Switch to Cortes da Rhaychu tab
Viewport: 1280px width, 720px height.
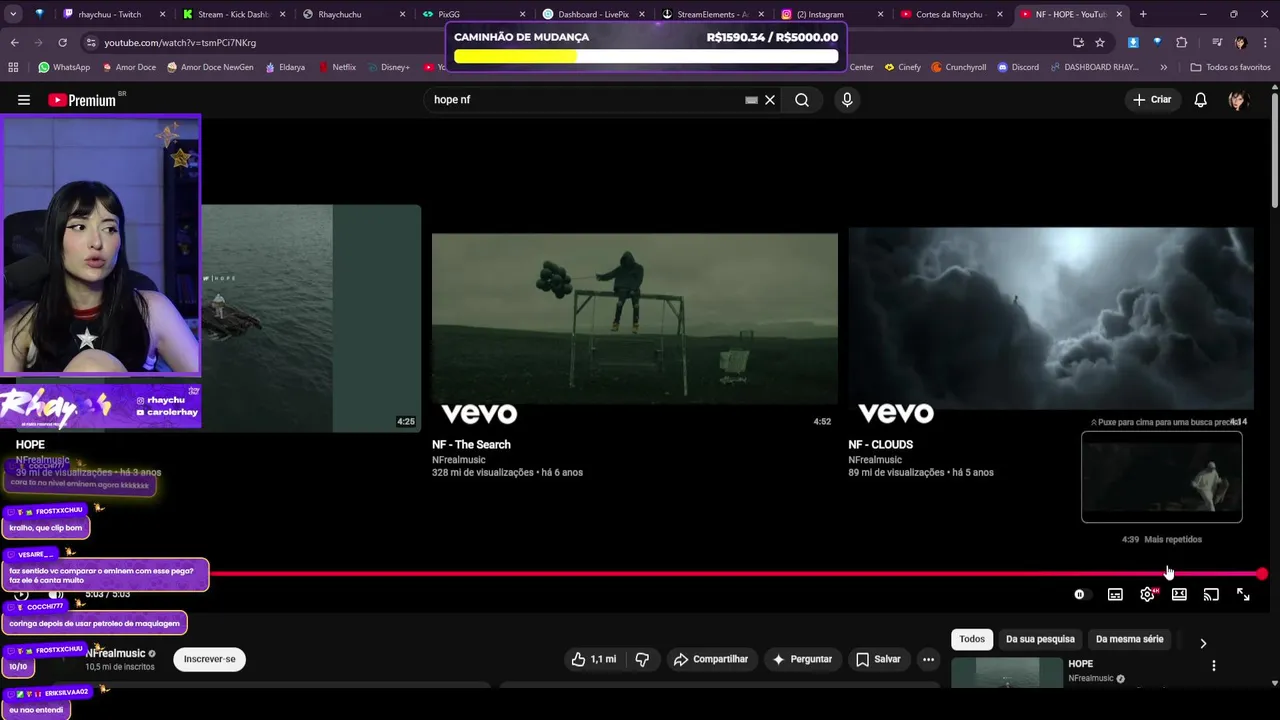[948, 14]
